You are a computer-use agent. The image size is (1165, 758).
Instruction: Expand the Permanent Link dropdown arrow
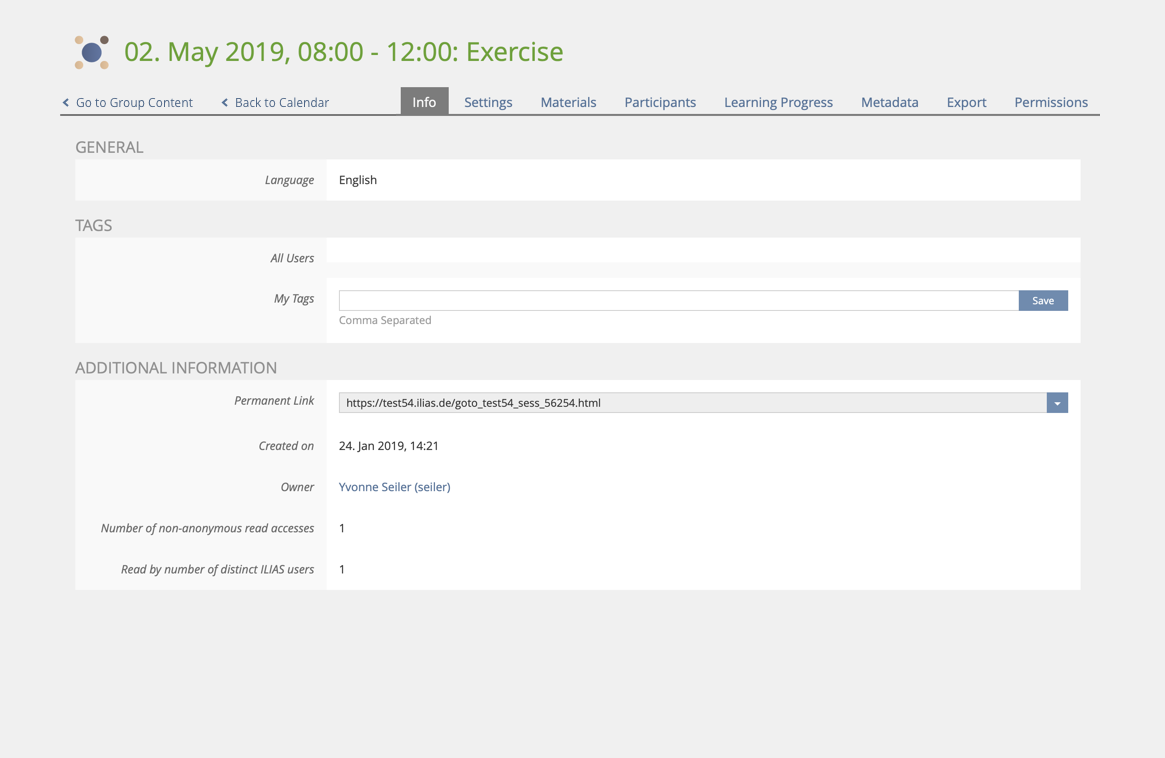(x=1057, y=403)
